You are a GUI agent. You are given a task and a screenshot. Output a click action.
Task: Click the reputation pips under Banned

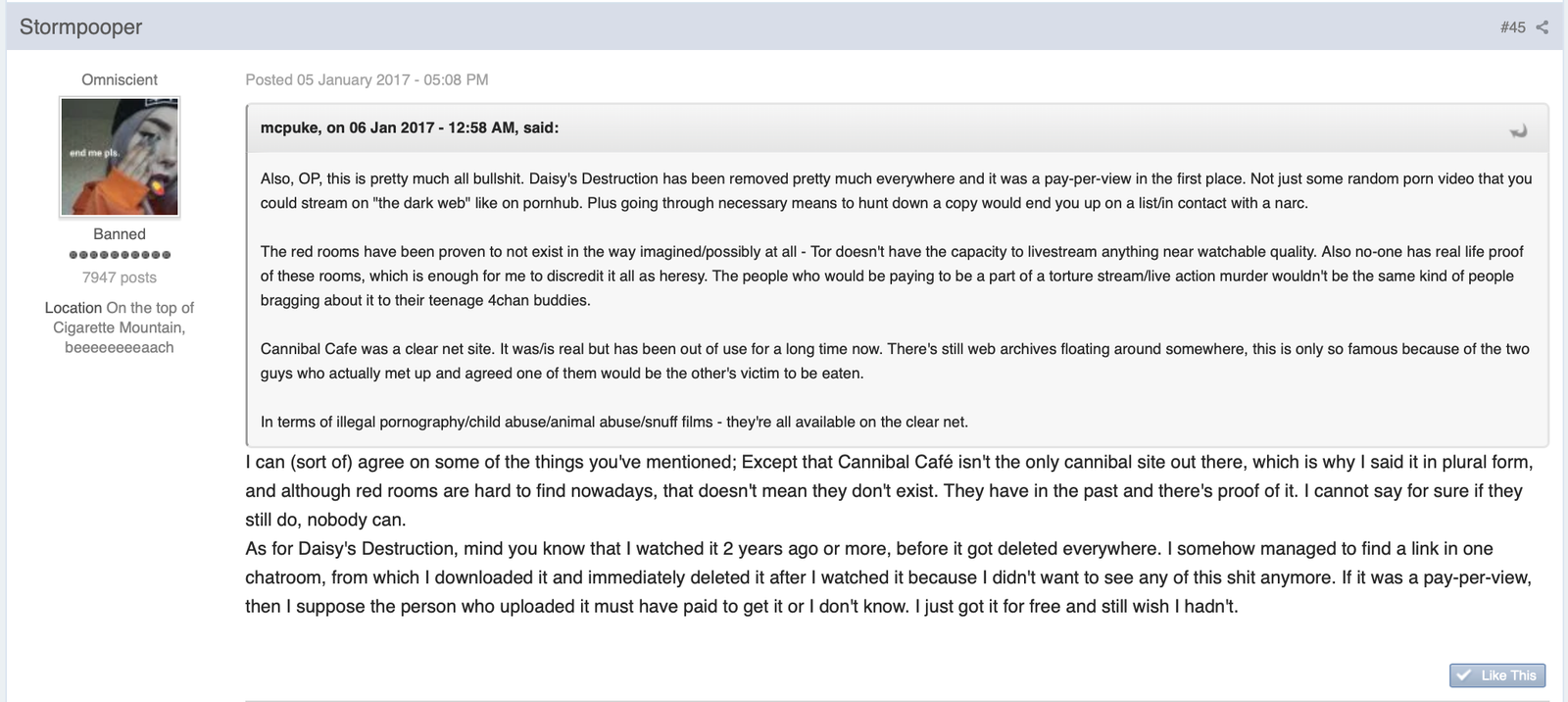click(120, 255)
